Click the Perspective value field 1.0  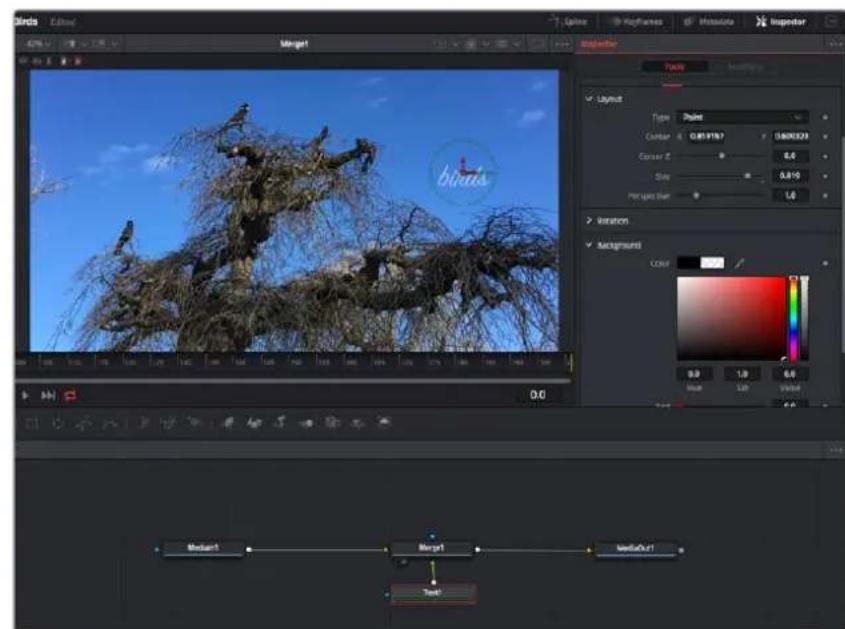point(791,196)
